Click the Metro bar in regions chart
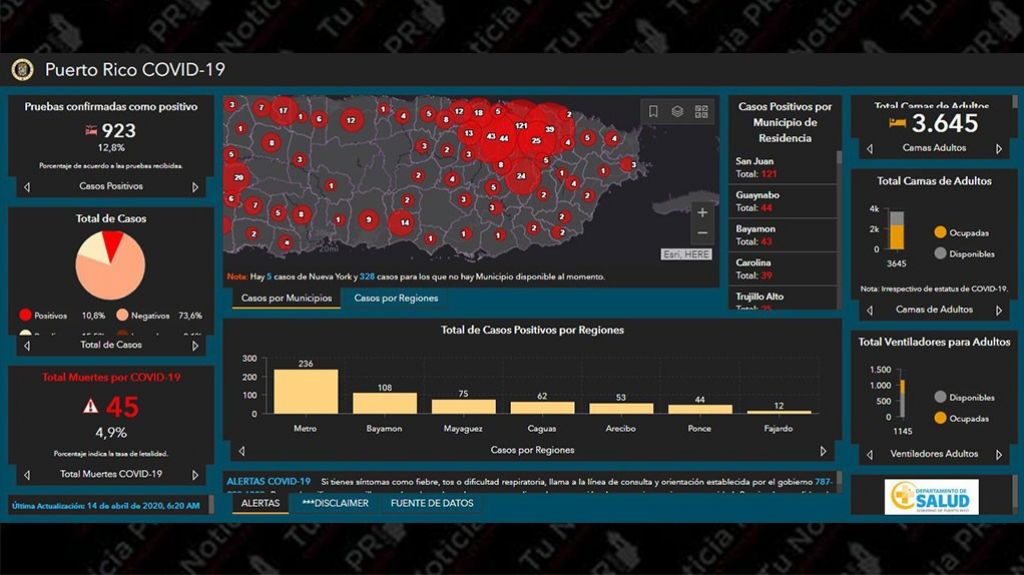The image size is (1024, 575). 305,391
